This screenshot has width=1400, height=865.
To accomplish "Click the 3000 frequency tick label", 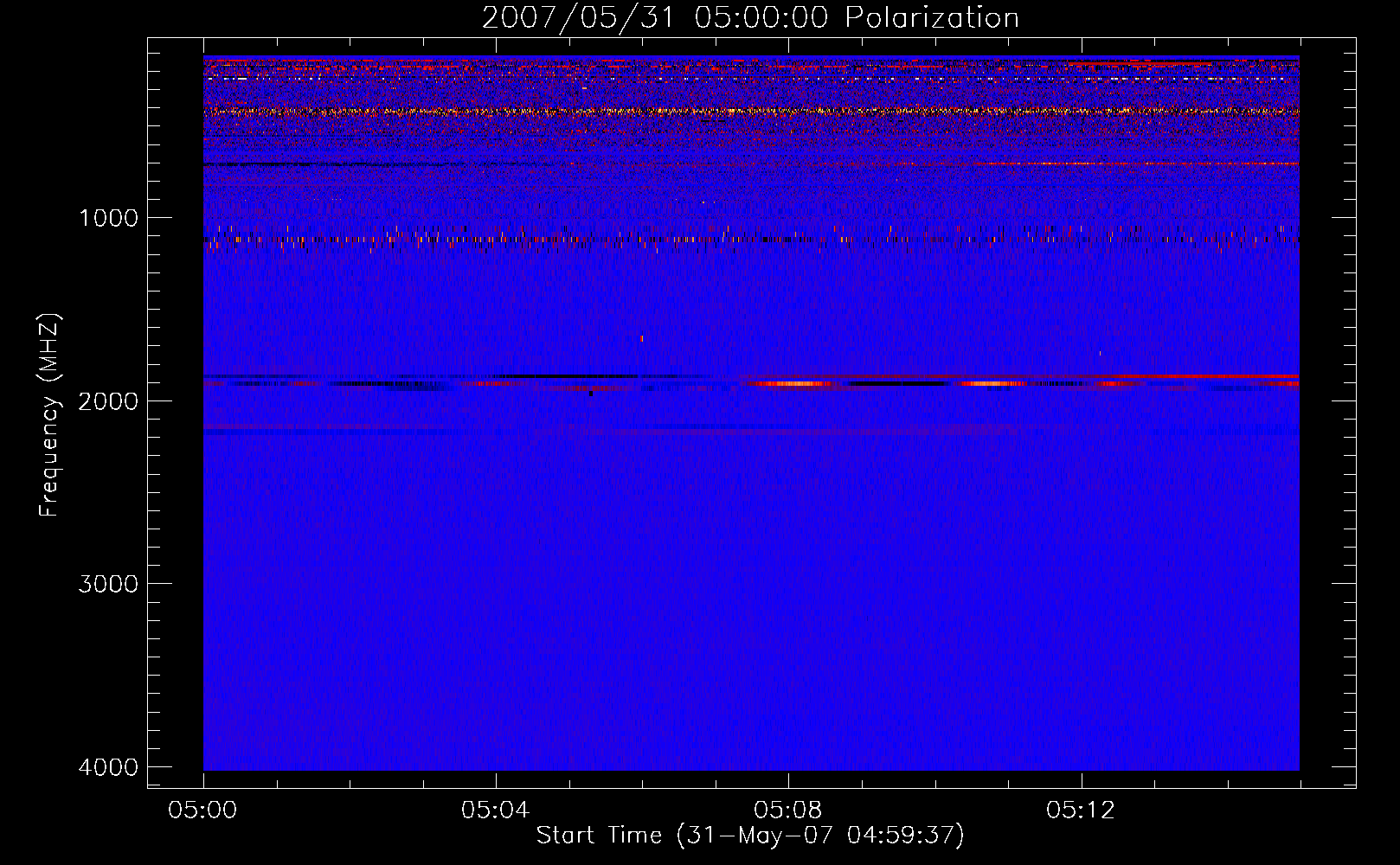I will click(108, 584).
